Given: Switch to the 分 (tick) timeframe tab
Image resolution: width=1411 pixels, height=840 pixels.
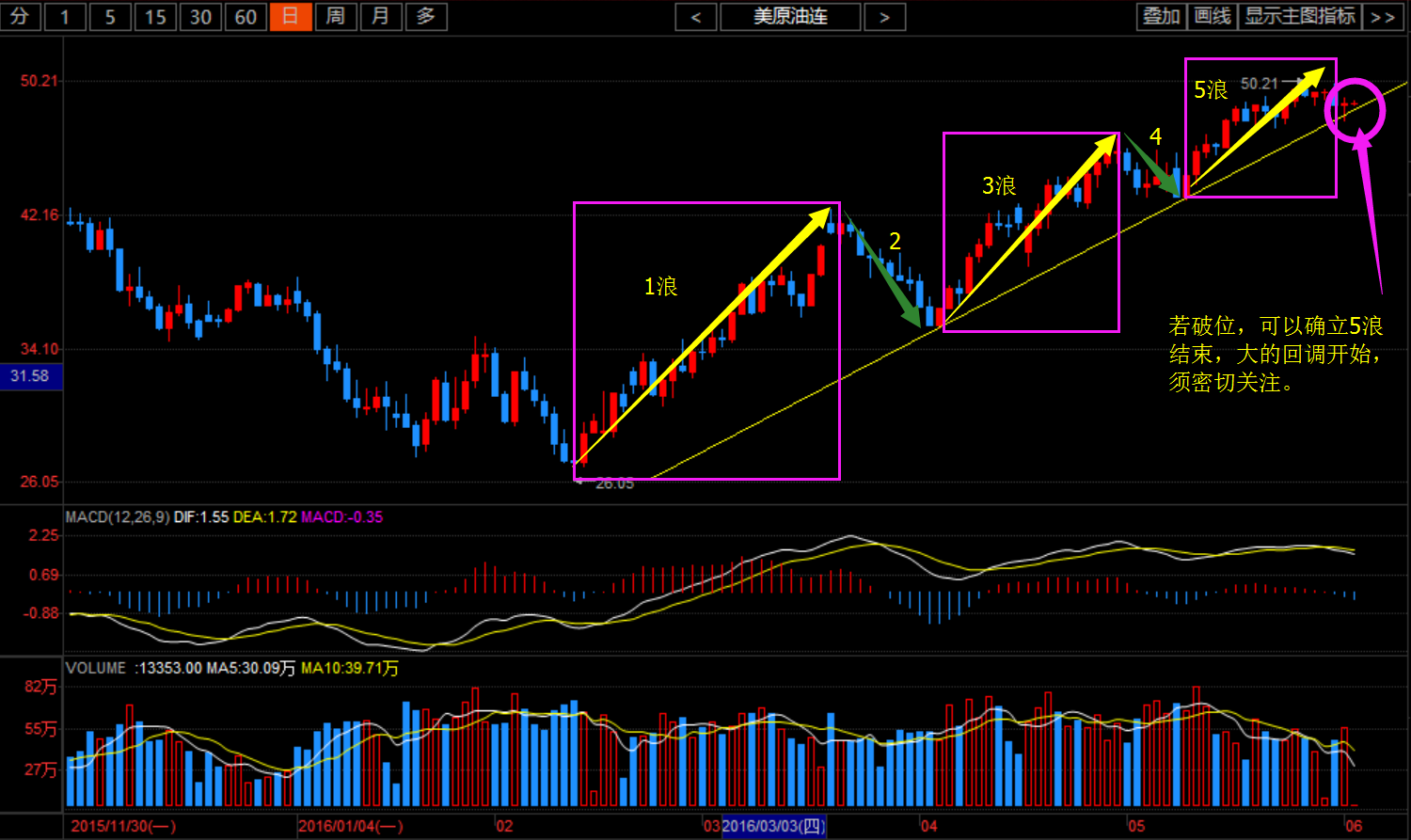Looking at the screenshot, I should click(x=20, y=17).
